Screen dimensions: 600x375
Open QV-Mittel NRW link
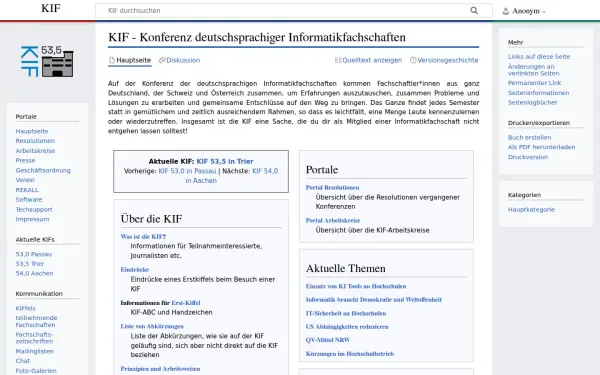pos(328,340)
